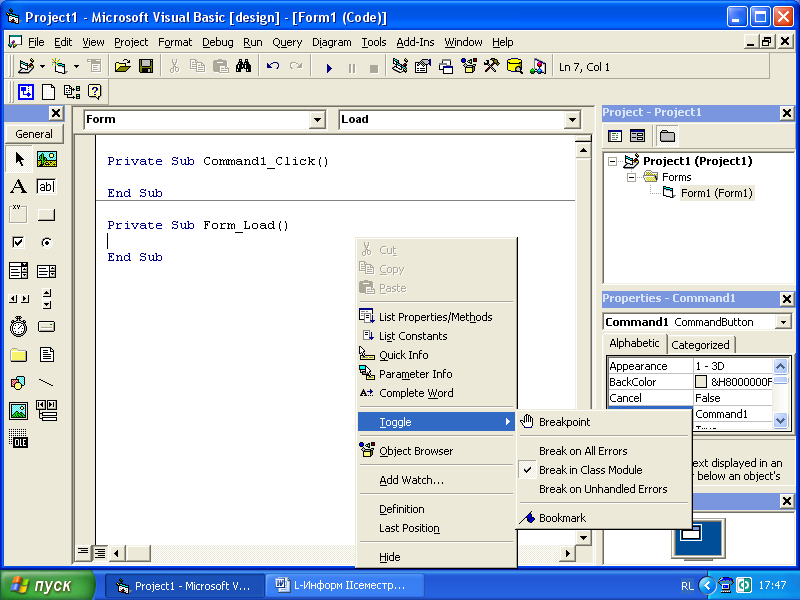Click the Add Standard EXE Project icon

(26, 66)
